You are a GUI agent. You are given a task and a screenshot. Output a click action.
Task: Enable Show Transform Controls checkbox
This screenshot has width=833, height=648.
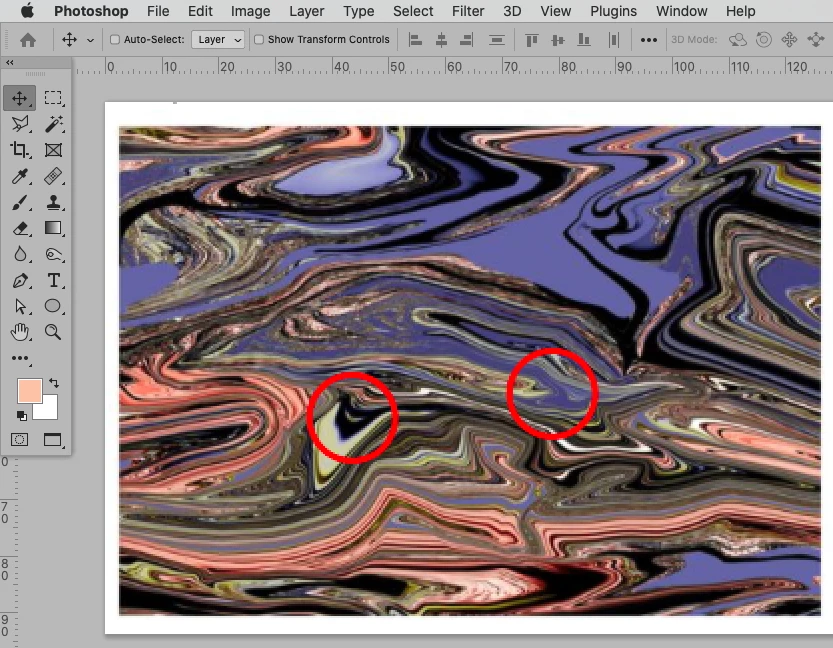pos(259,39)
